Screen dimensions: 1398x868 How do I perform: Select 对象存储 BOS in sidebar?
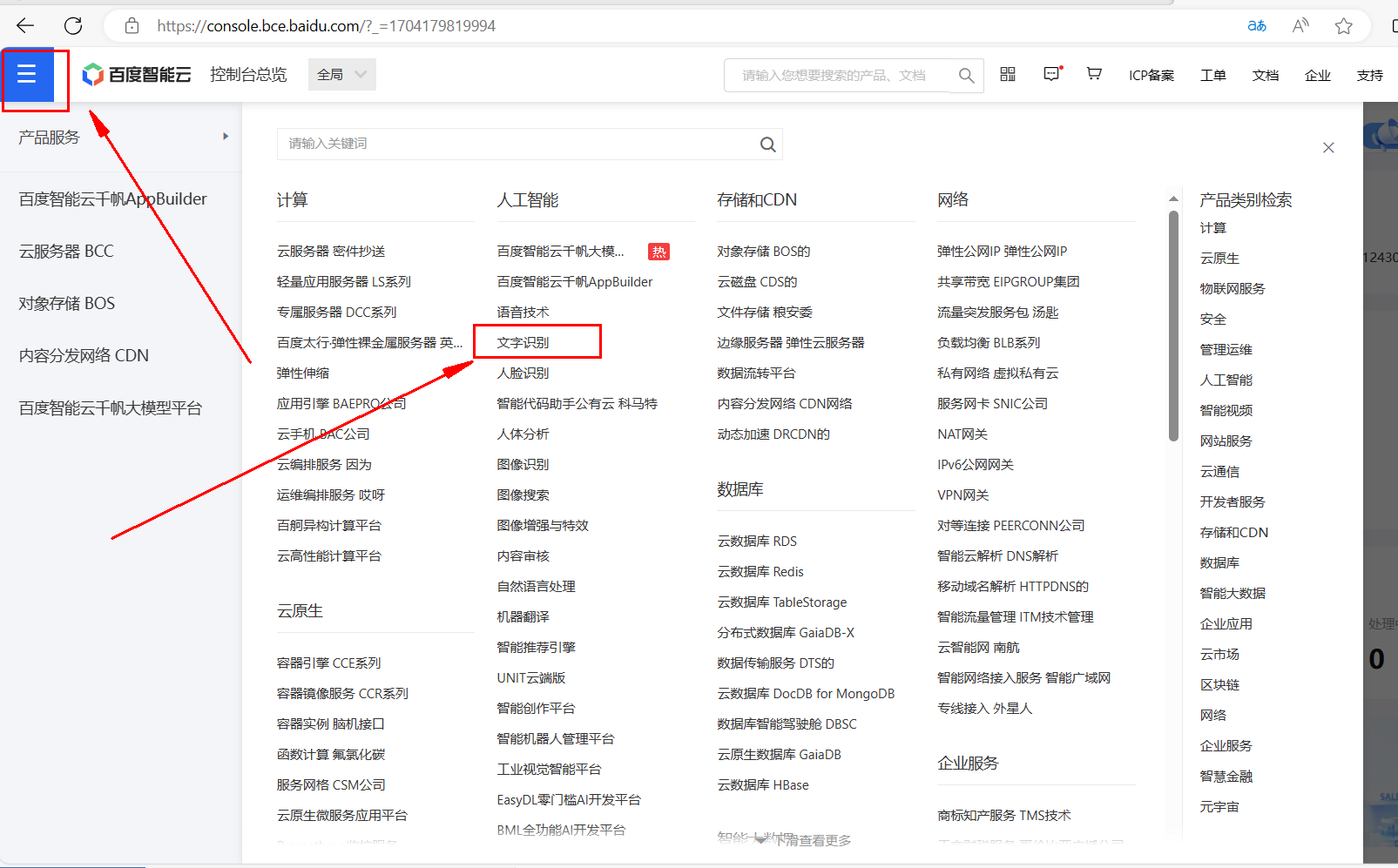point(67,304)
